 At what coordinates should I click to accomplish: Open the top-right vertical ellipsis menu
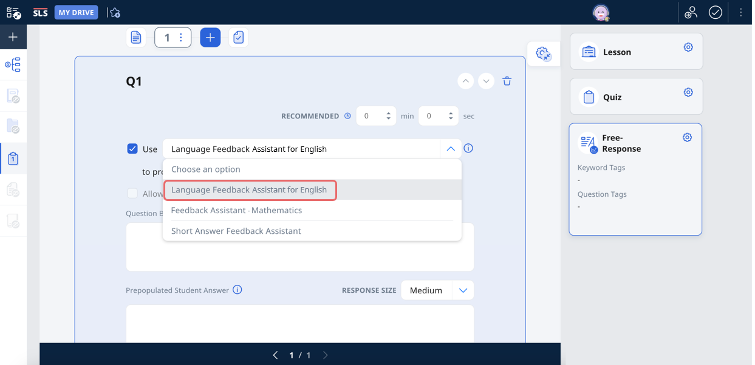[741, 13]
